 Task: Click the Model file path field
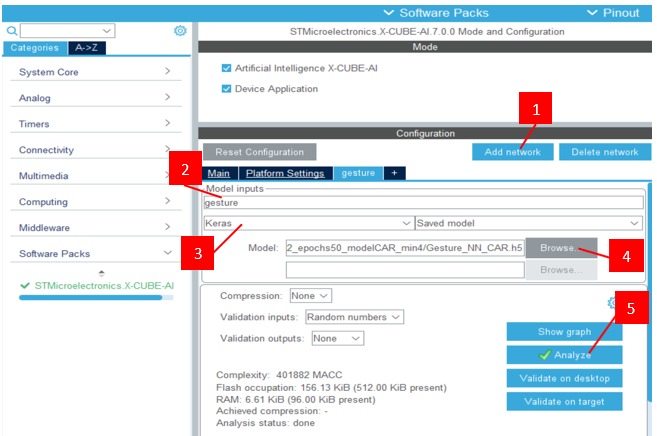pyautogui.click(x=405, y=248)
